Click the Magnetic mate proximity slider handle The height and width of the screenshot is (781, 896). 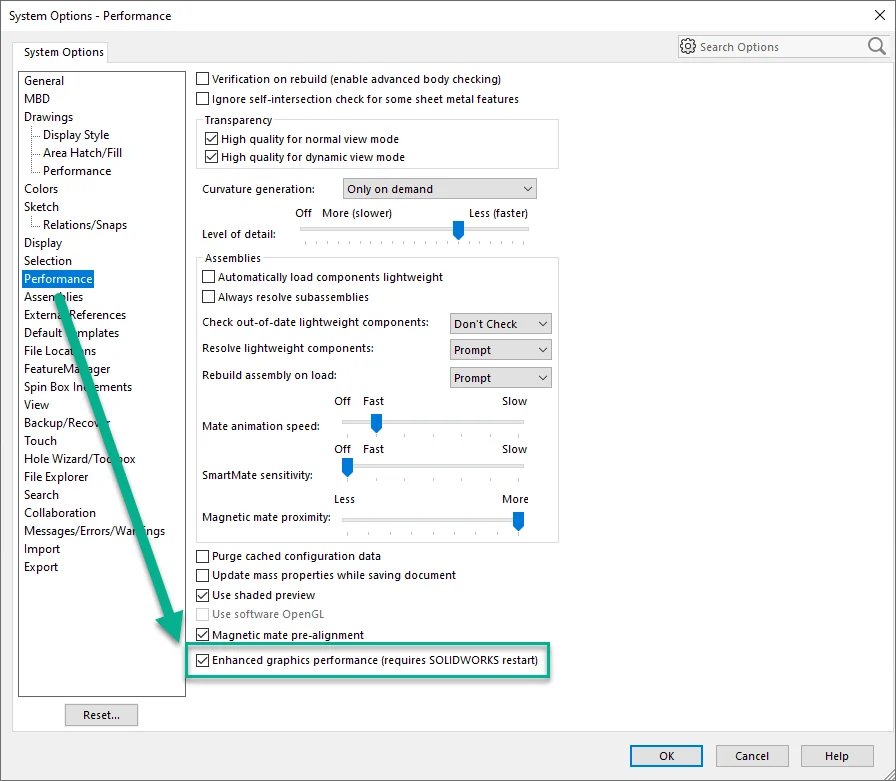click(x=518, y=520)
